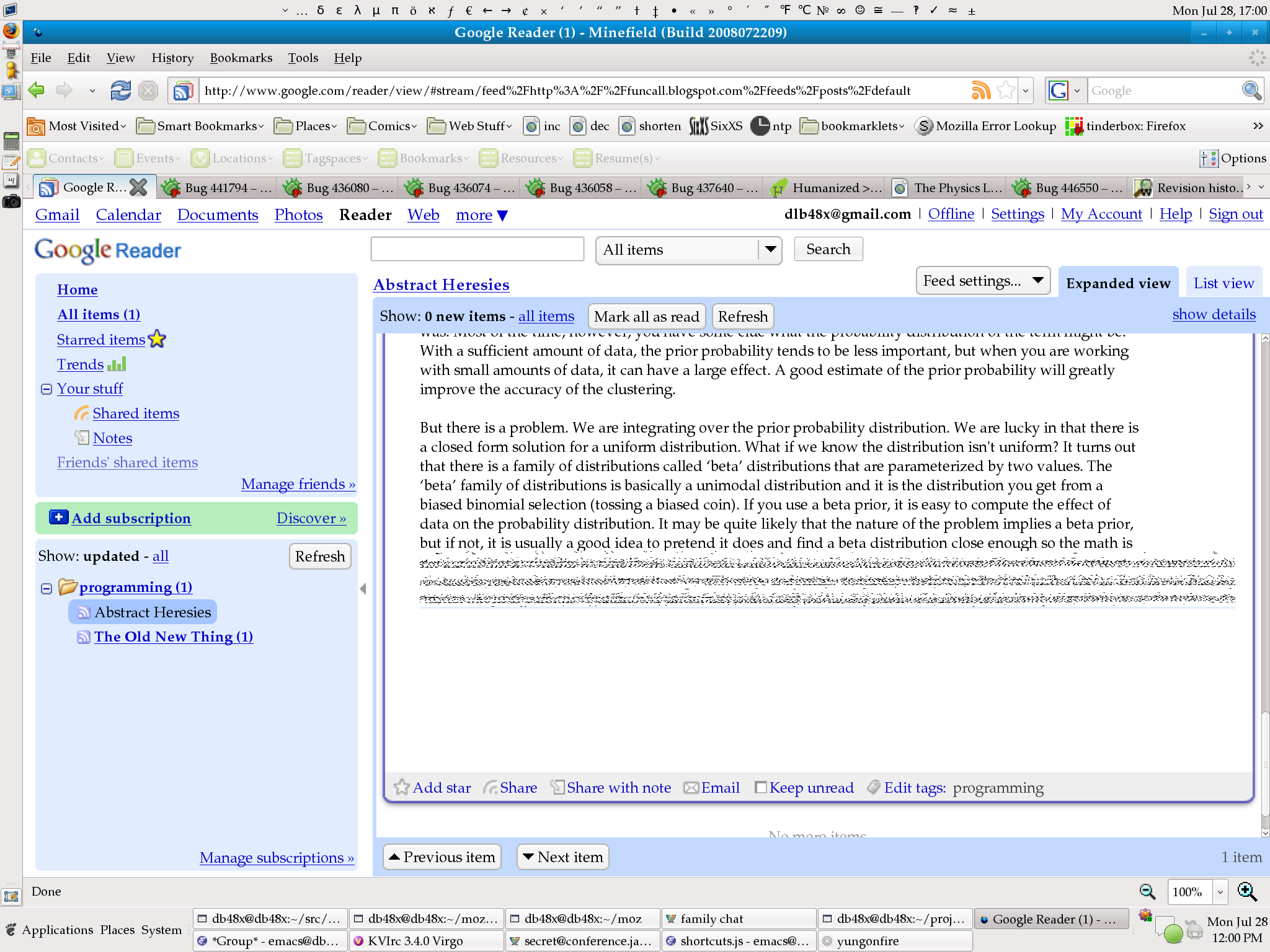The height and width of the screenshot is (952, 1270).
Task: Switch to The Physics L... tab
Action: (948, 187)
